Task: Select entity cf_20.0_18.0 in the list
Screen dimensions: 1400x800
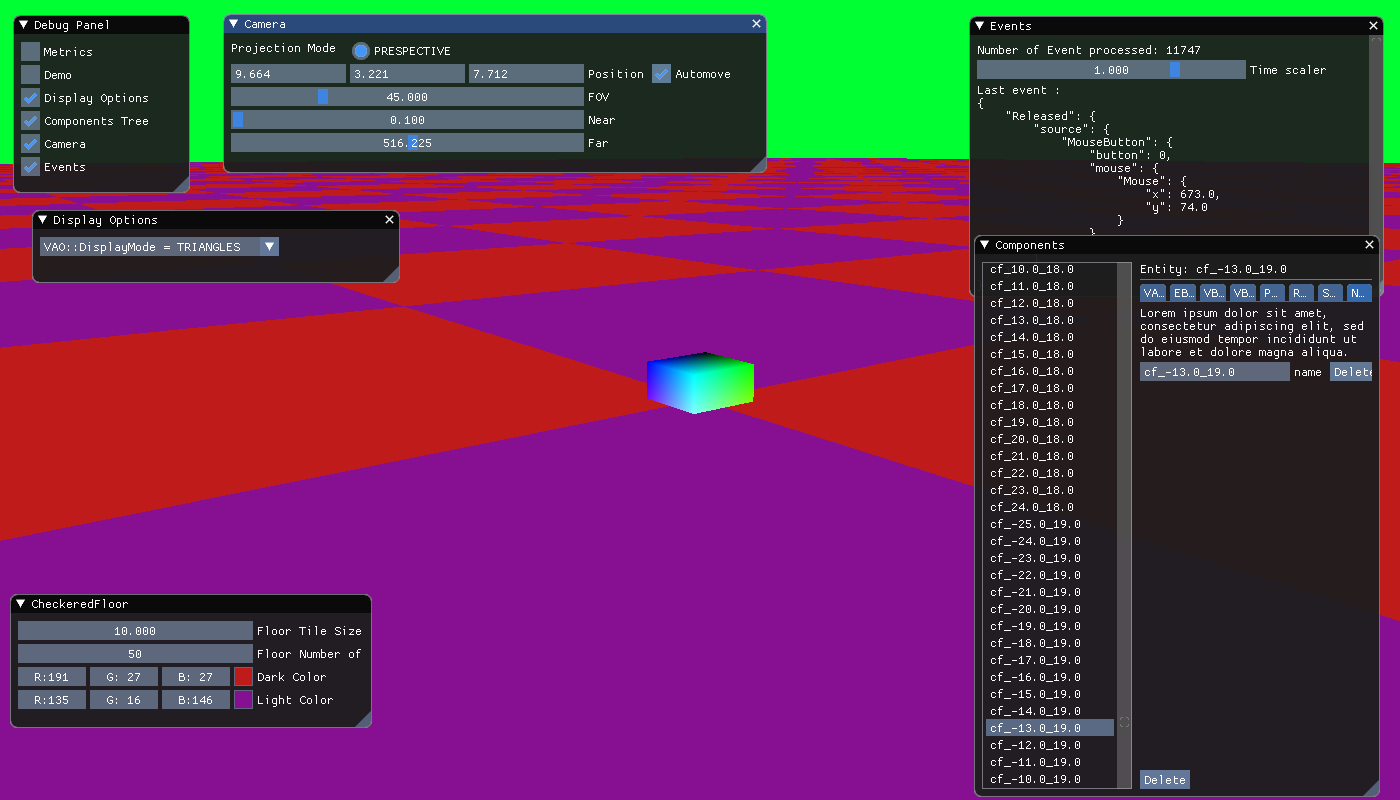Action: click(1050, 439)
